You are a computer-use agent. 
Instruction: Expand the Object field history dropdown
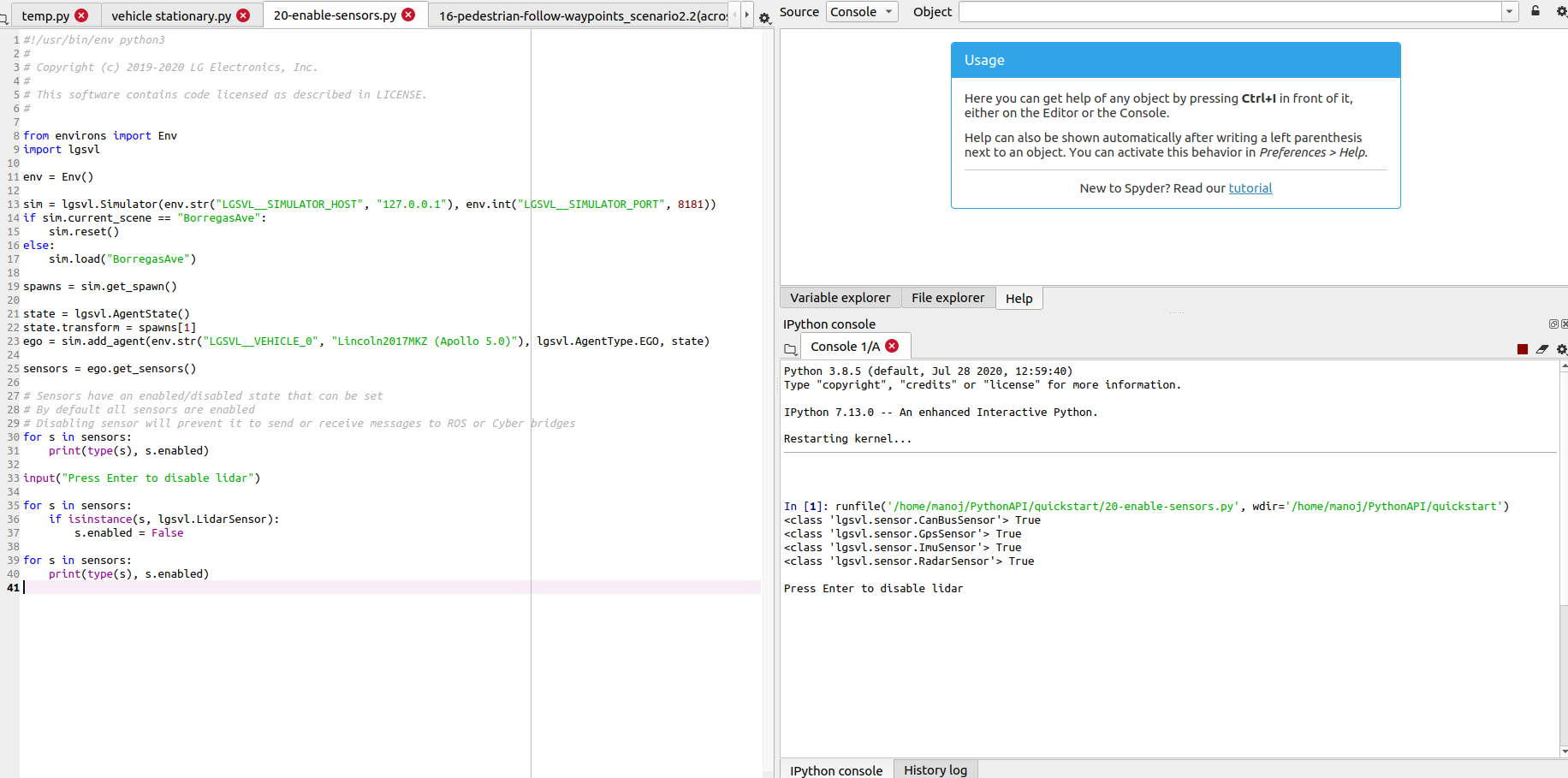pyautogui.click(x=1510, y=11)
